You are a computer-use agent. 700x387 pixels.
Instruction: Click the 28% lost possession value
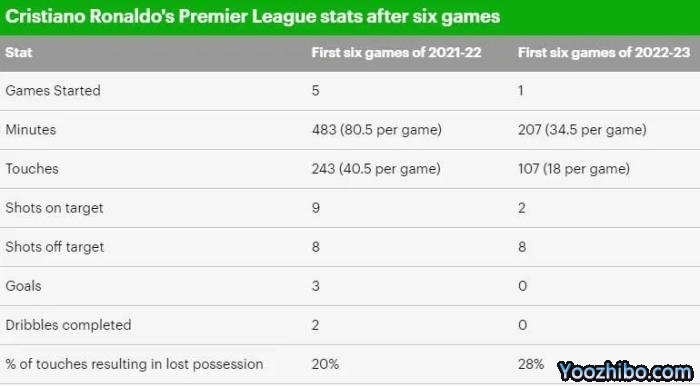pyautogui.click(x=531, y=364)
